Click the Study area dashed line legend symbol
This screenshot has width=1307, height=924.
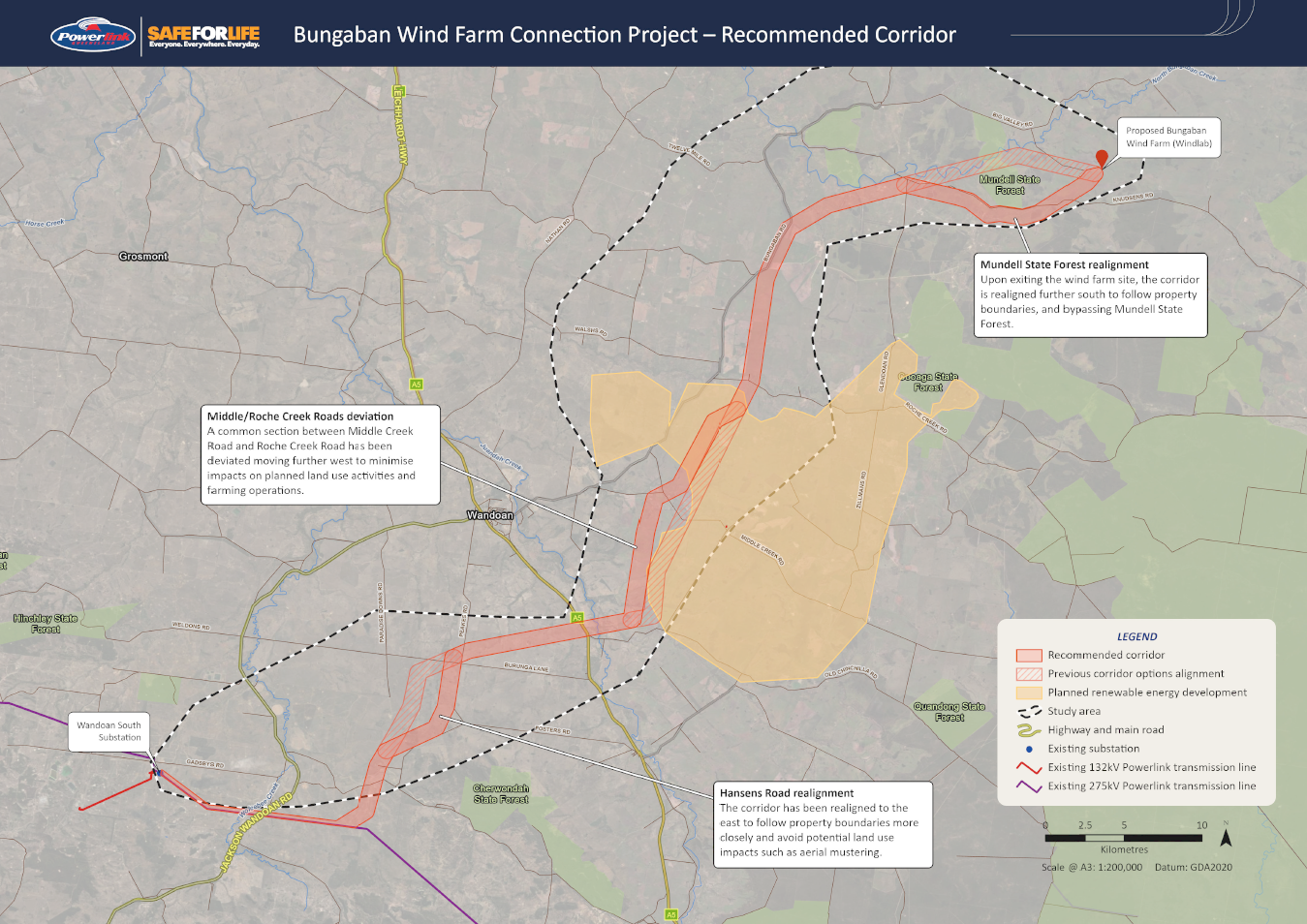coord(1028,711)
